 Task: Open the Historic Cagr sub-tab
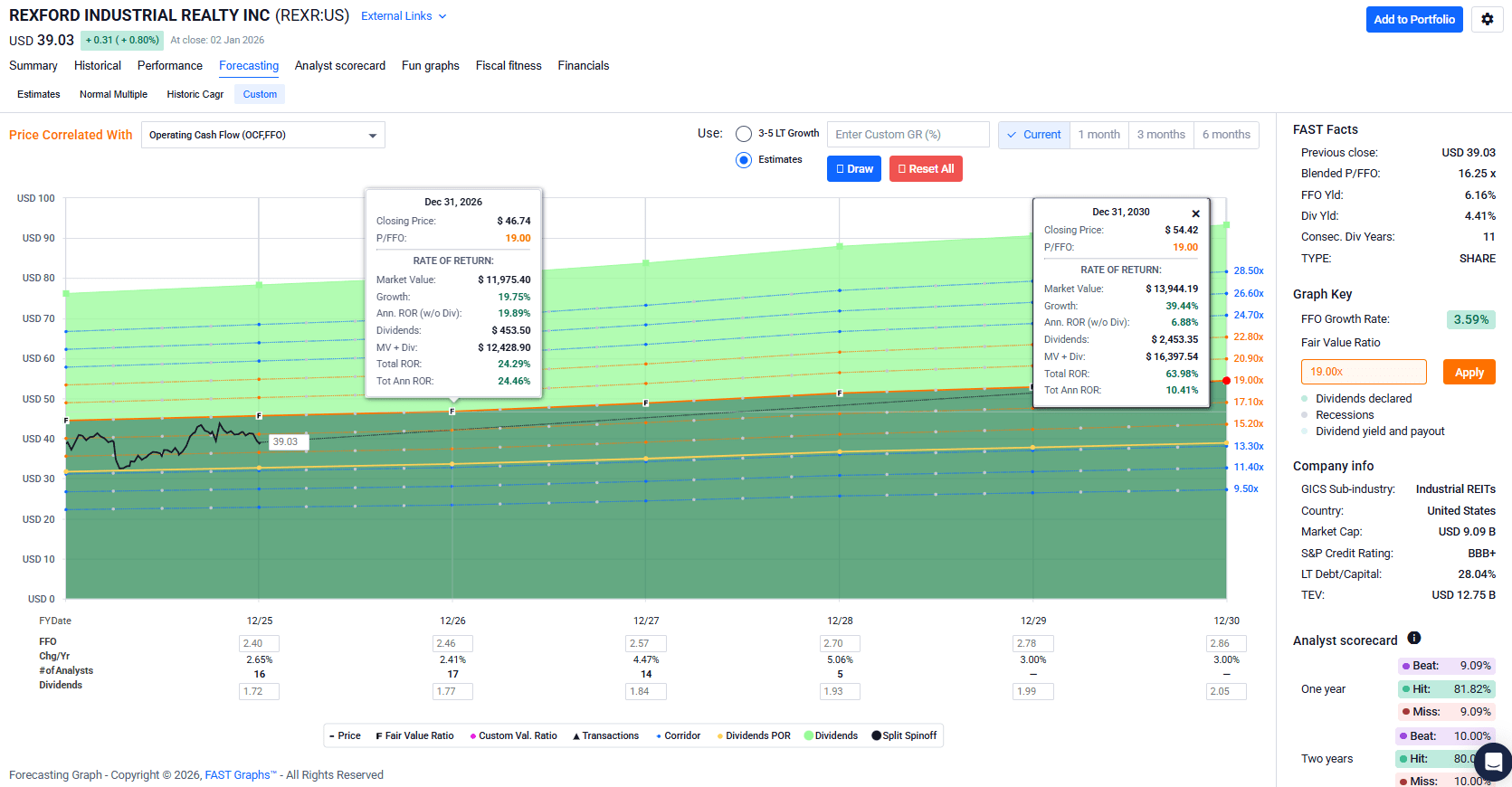(x=195, y=94)
